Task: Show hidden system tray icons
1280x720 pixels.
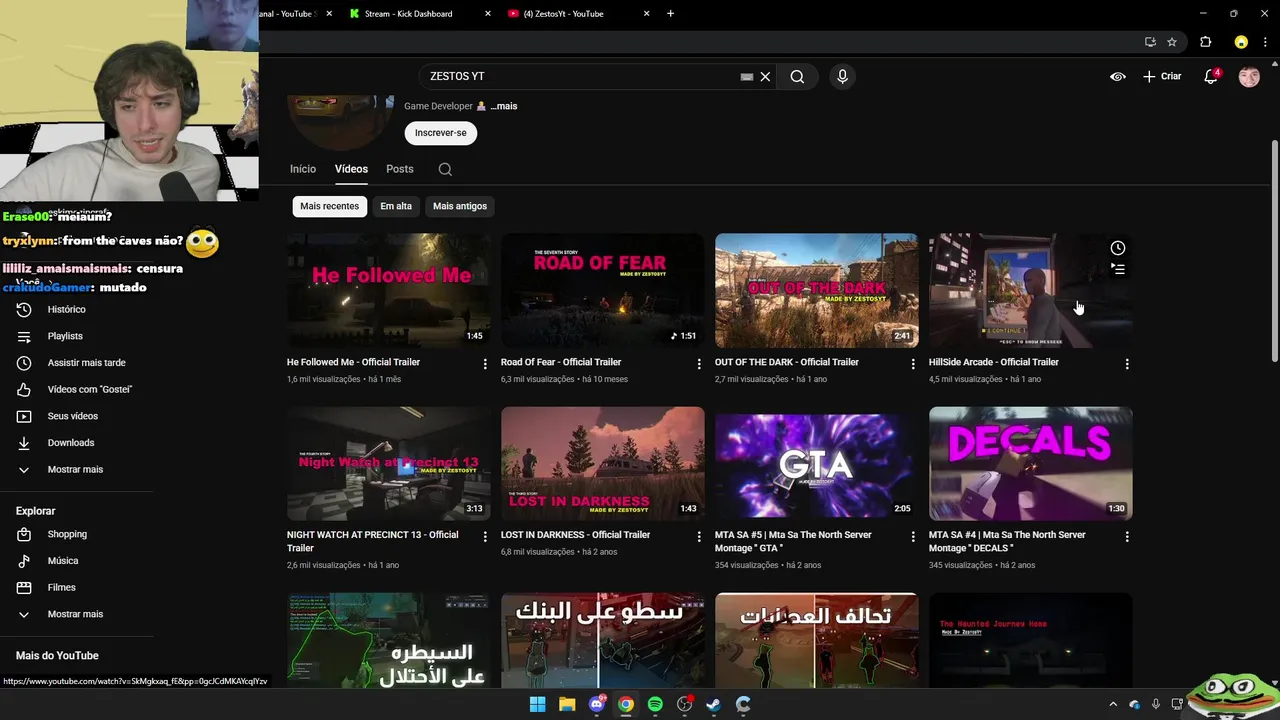Action: (x=1113, y=704)
